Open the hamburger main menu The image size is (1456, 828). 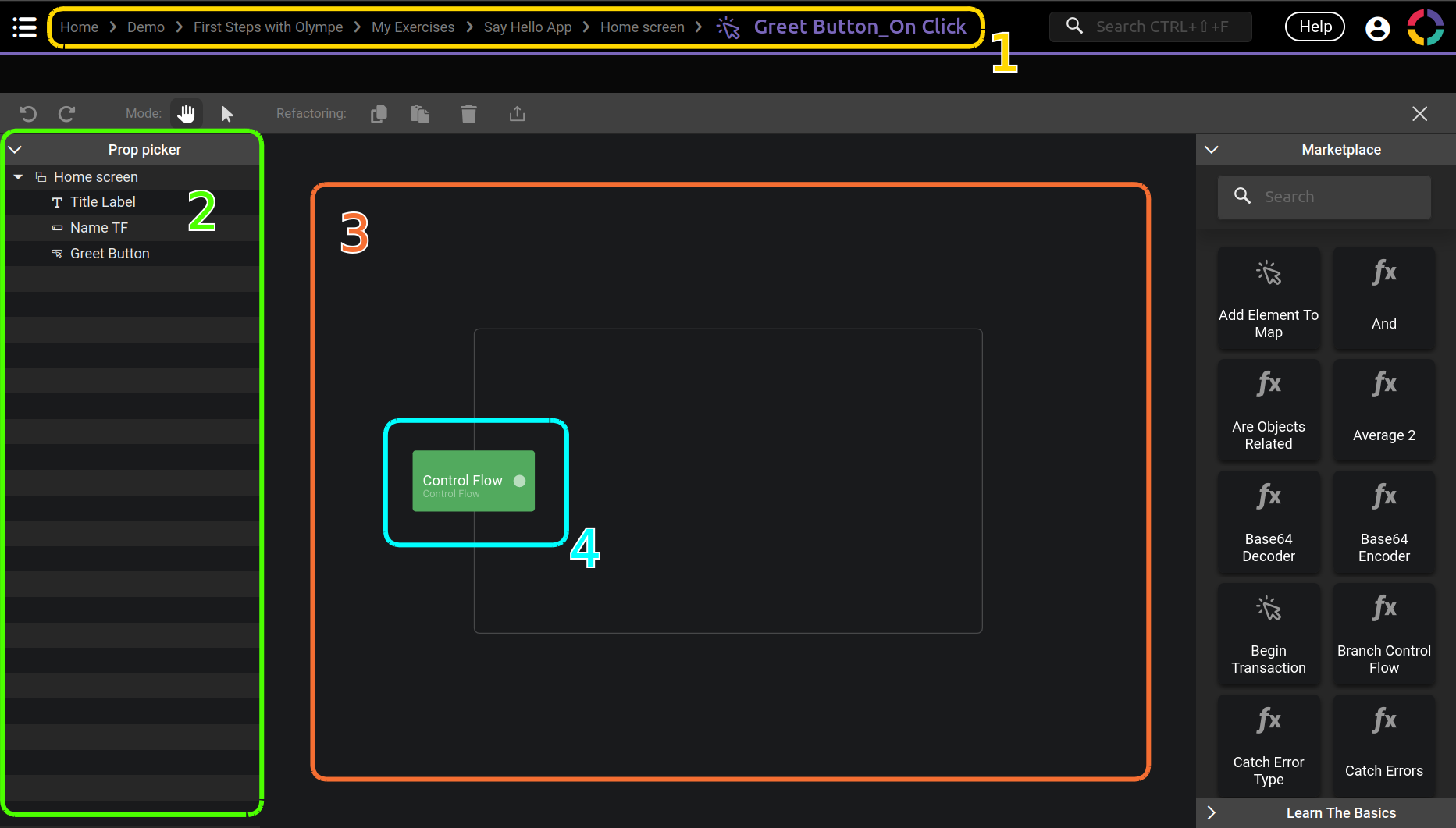point(24,27)
